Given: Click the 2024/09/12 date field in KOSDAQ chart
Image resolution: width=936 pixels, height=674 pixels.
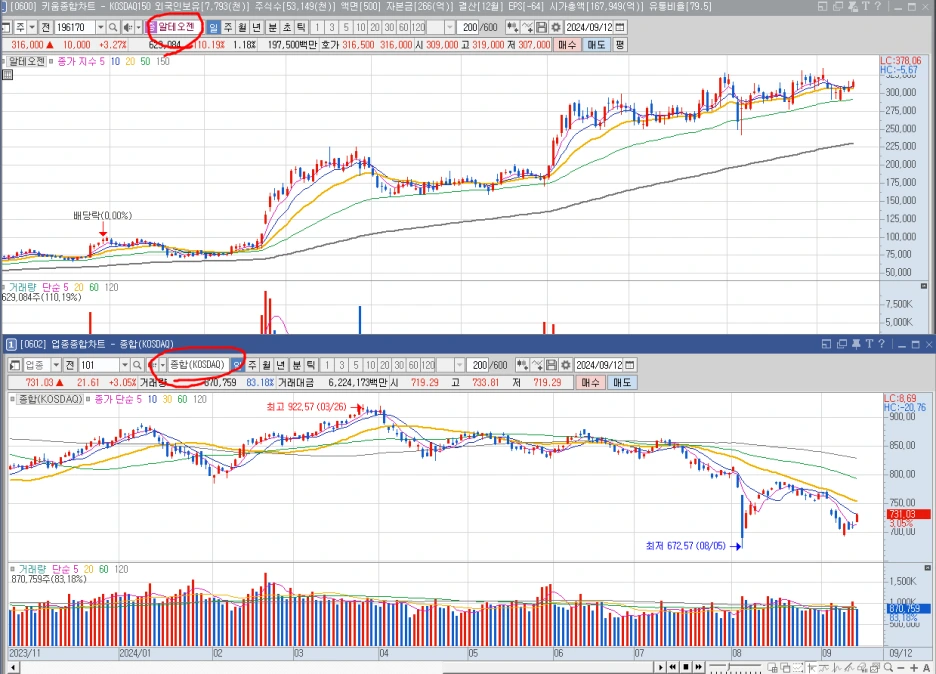Looking at the screenshot, I should [599, 365].
